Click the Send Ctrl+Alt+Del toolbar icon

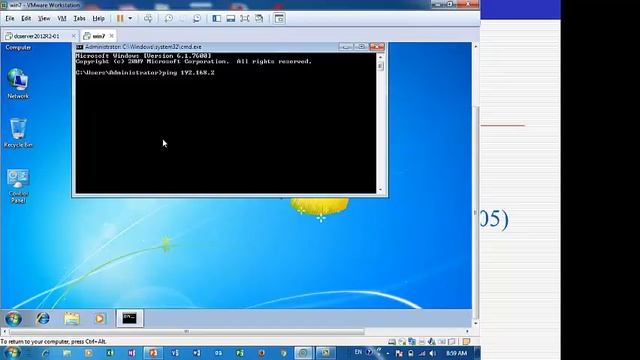pyautogui.click(x=148, y=18)
